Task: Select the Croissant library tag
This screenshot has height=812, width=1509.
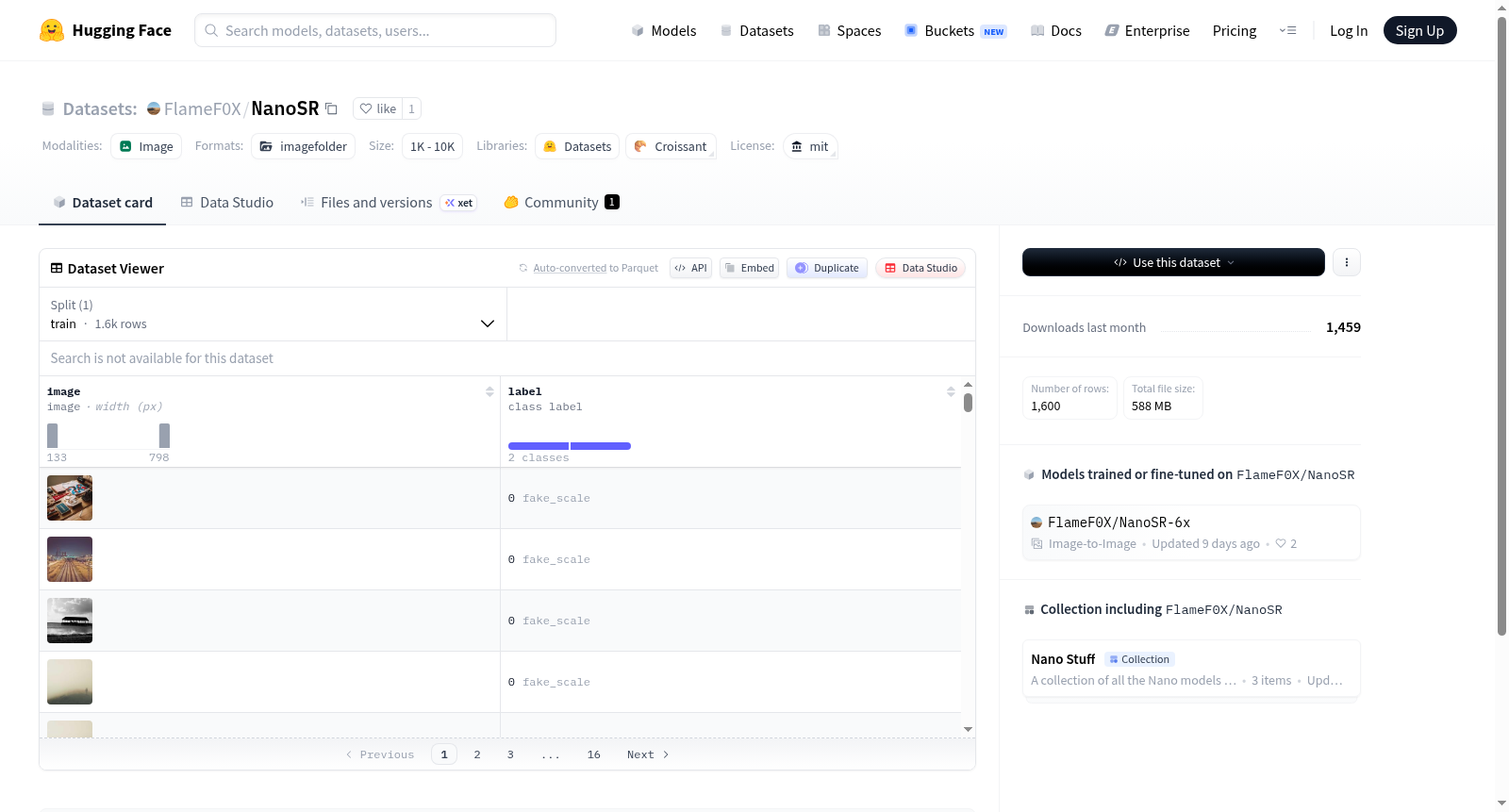Action: 671,146
